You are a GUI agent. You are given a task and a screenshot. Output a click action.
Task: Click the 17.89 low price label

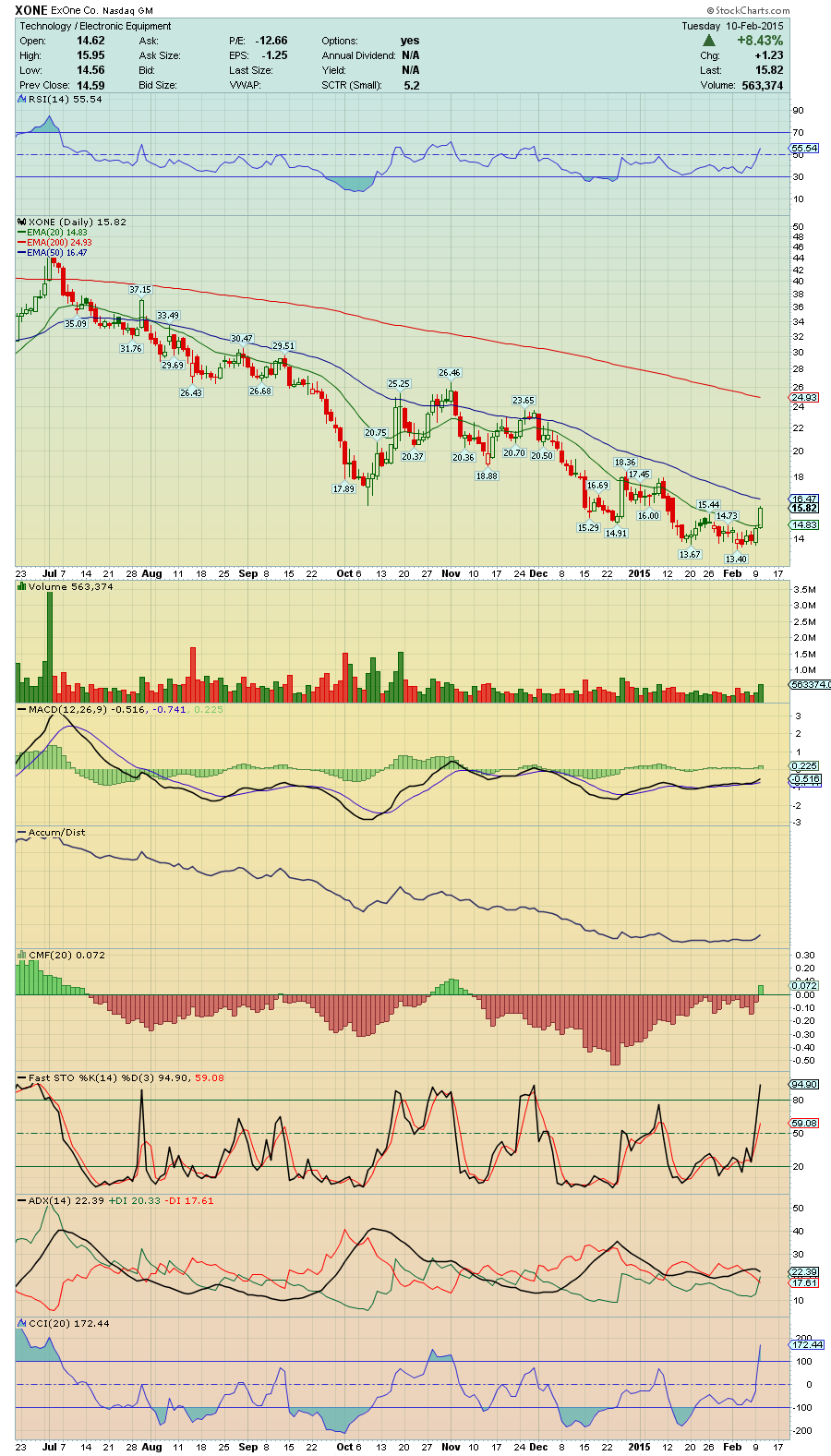coord(343,488)
